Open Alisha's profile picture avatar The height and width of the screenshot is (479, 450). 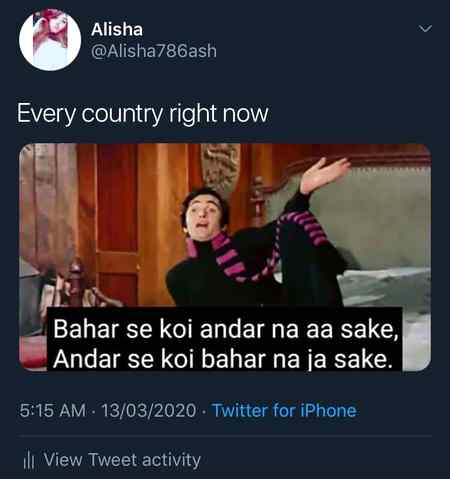point(50,40)
